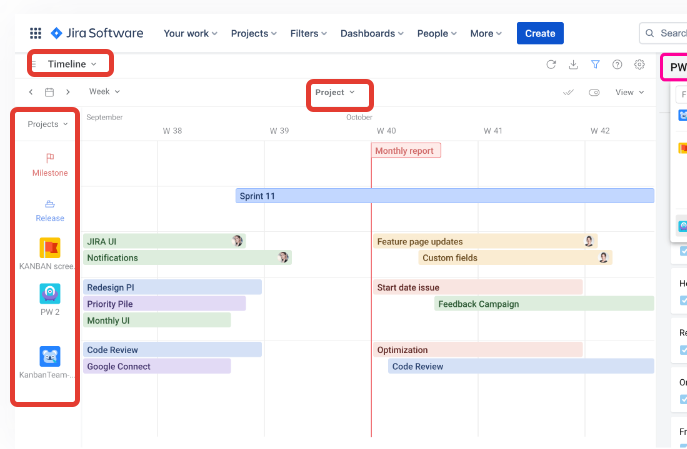Image resolution: width=687 pixels, height=449 pixels.
Task: Click avatar on Custom fields bar
Action: click(x=603, y=258)
